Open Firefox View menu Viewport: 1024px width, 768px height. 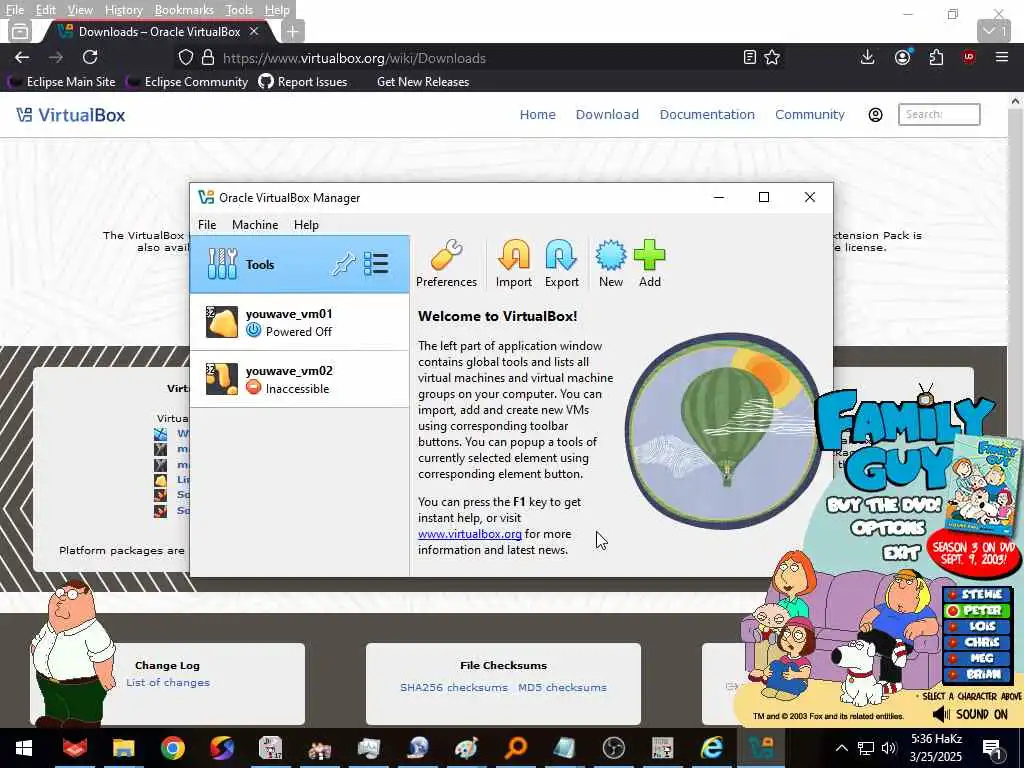[80, 10]
